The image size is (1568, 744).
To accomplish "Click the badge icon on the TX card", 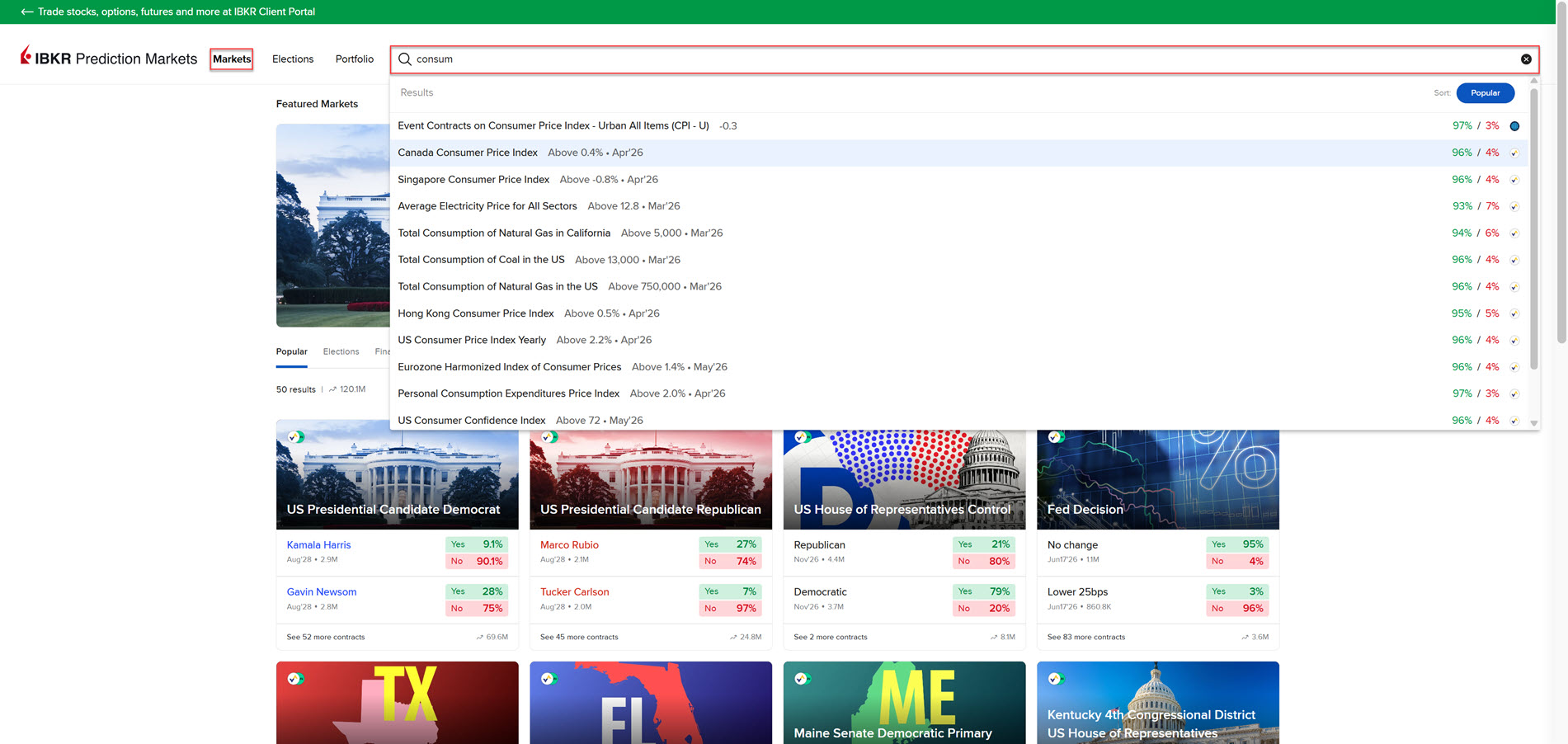I will 295,679.
